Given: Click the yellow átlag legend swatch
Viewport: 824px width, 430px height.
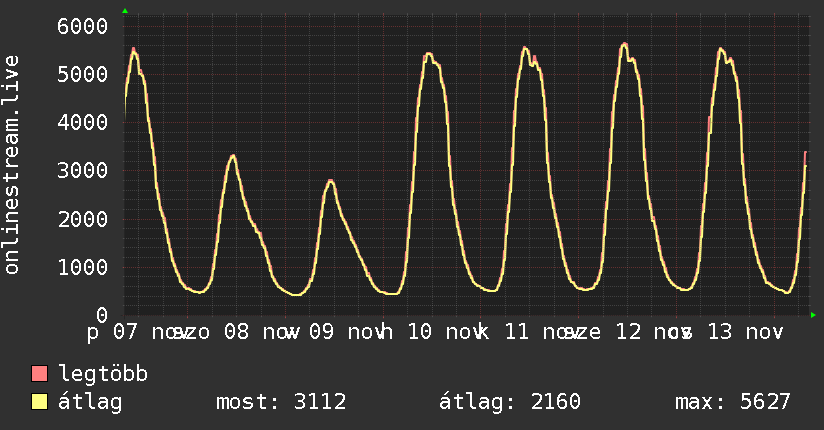Looking at the screenshot, I should (40, 403).
